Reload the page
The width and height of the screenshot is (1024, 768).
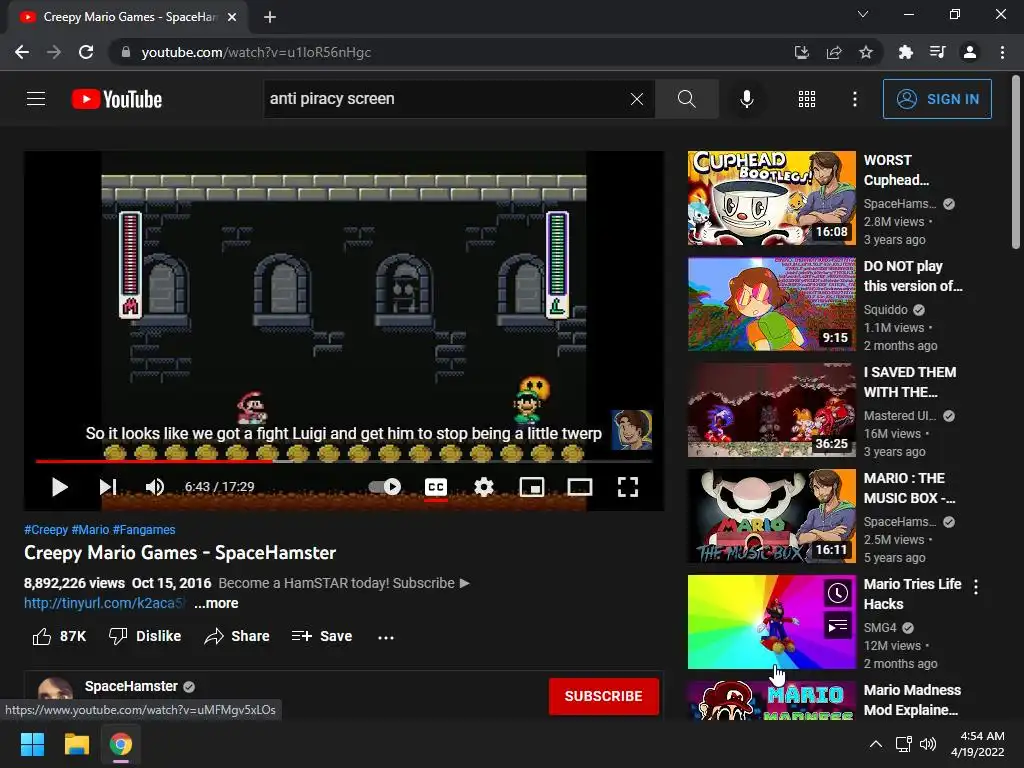86,52
